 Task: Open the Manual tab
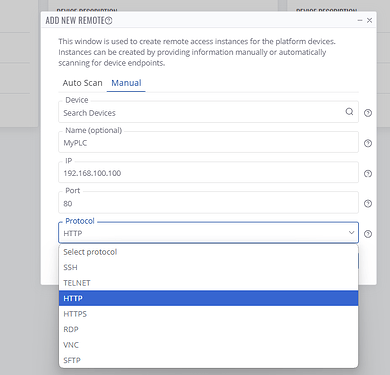(126, 83)
